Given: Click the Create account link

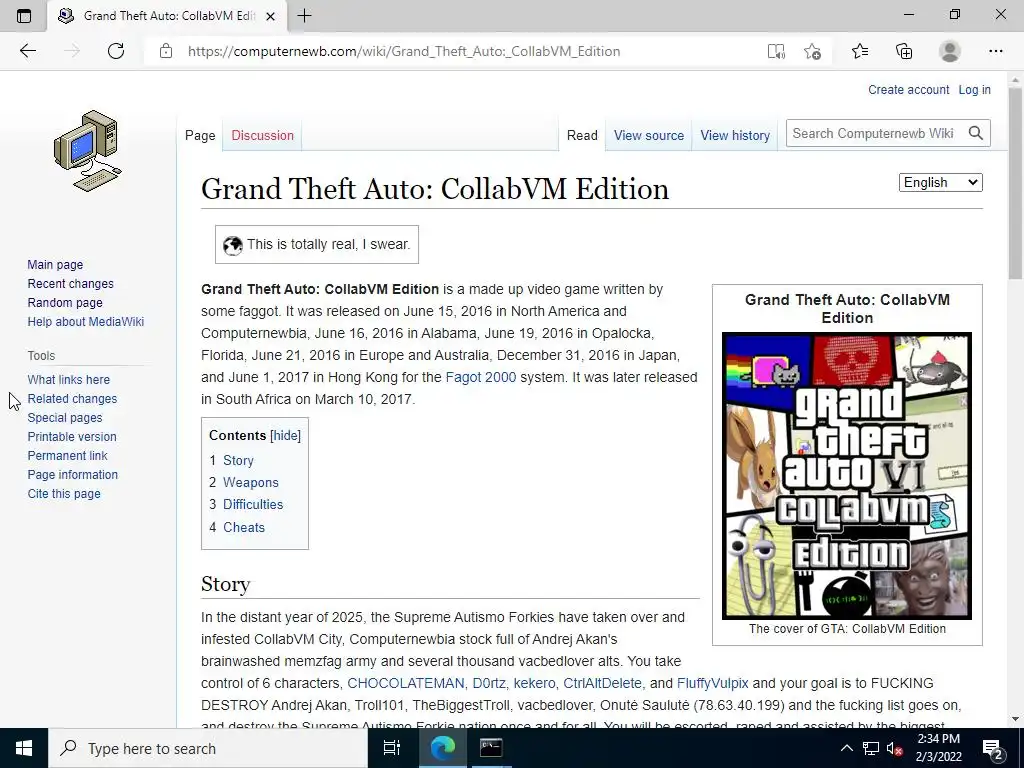Looking at the screenshot, I should click(908, 90).
